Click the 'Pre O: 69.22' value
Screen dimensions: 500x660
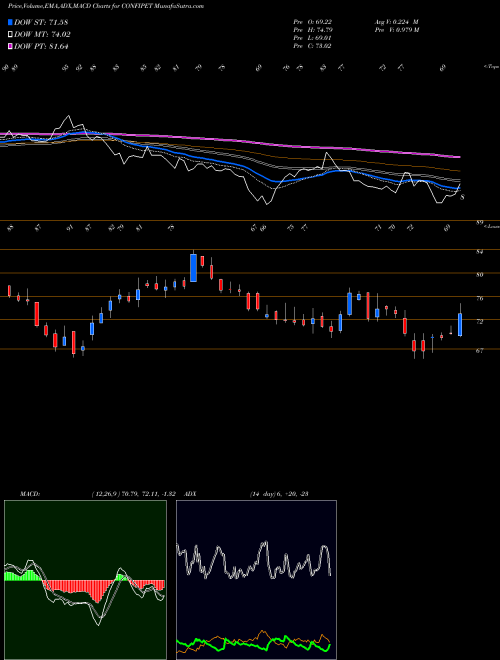click(314, 22)
